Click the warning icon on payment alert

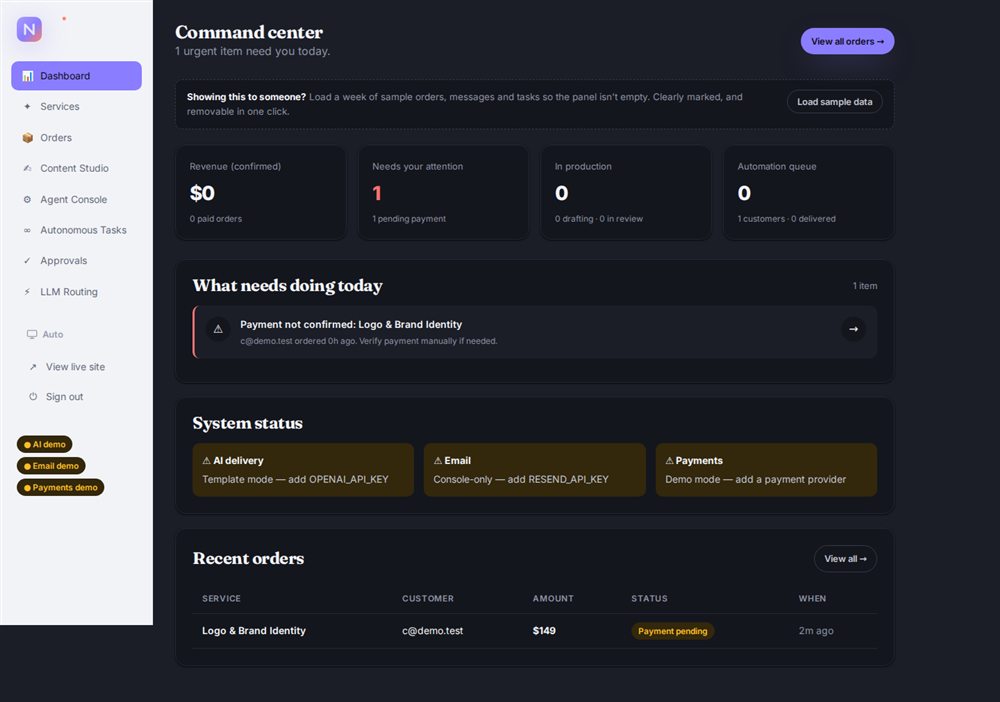pos(218,329)
